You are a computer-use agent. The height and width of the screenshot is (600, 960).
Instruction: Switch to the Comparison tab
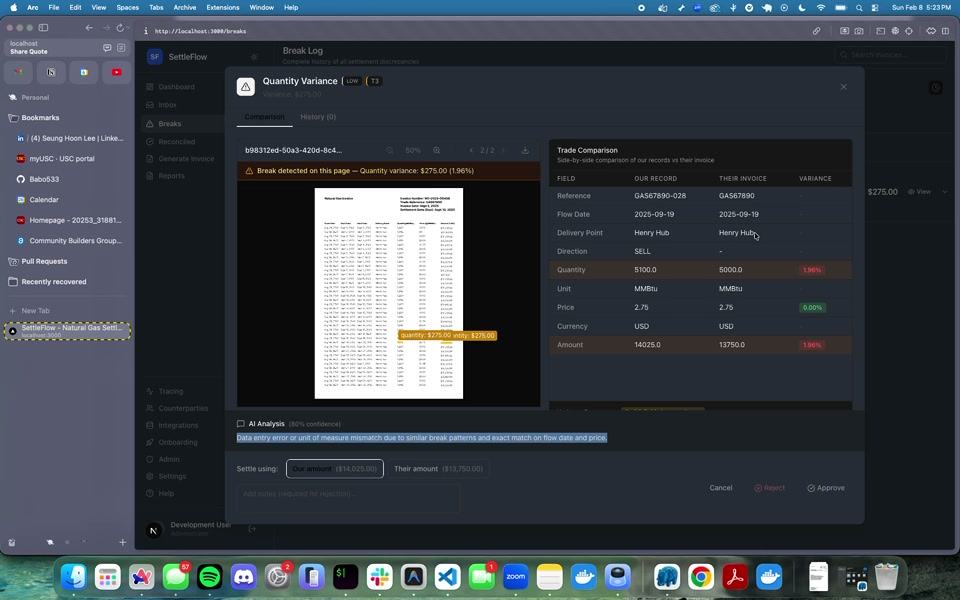(x=264, y=117)
